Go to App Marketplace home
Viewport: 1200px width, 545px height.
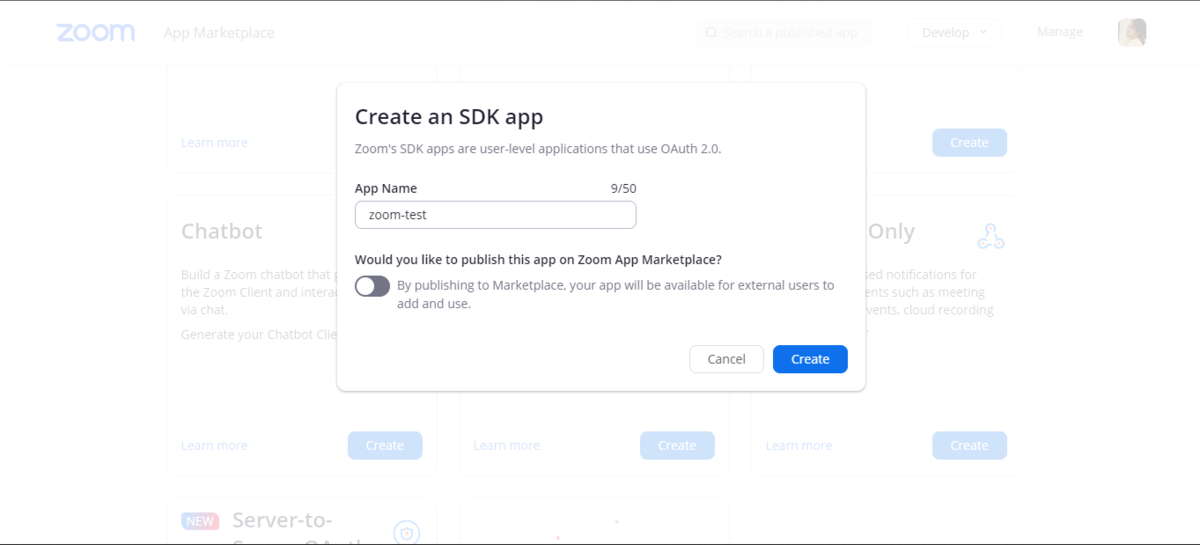pyautogui.click(x=219, y=33)
